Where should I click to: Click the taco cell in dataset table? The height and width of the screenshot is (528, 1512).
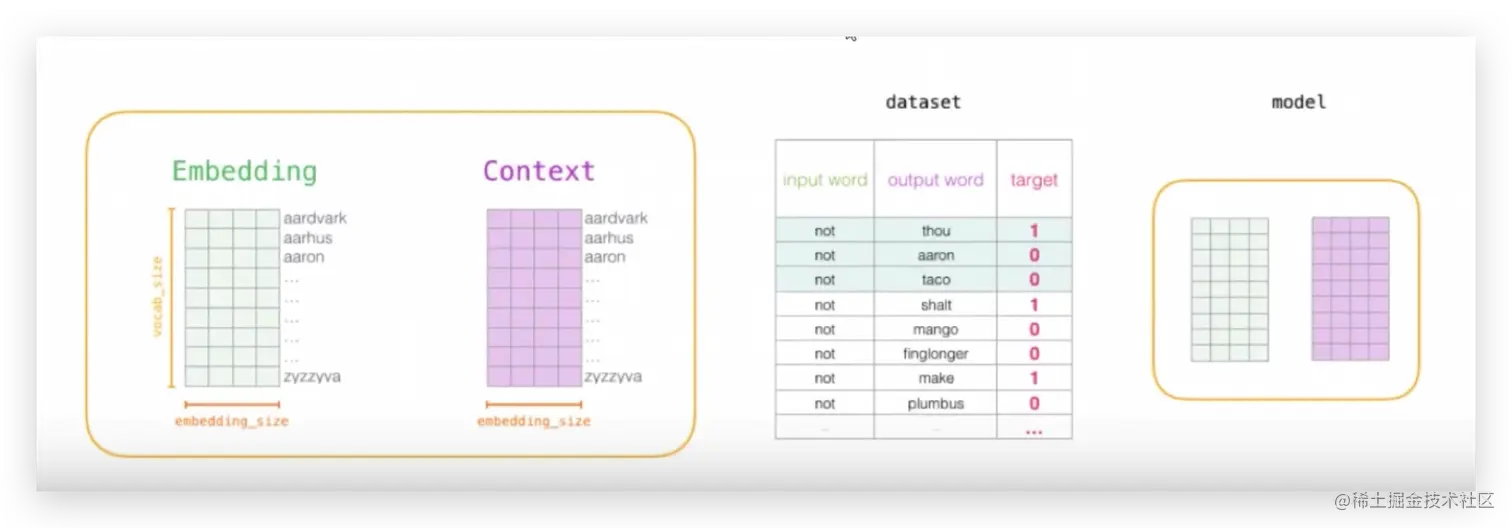pyautogui.click(x=936, y=280)
